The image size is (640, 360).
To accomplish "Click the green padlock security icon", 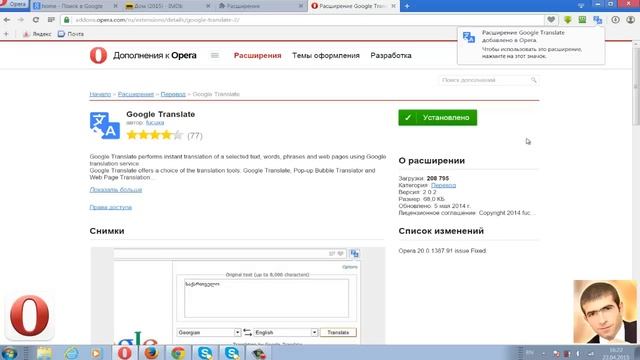I will click(x=67, y=20).
